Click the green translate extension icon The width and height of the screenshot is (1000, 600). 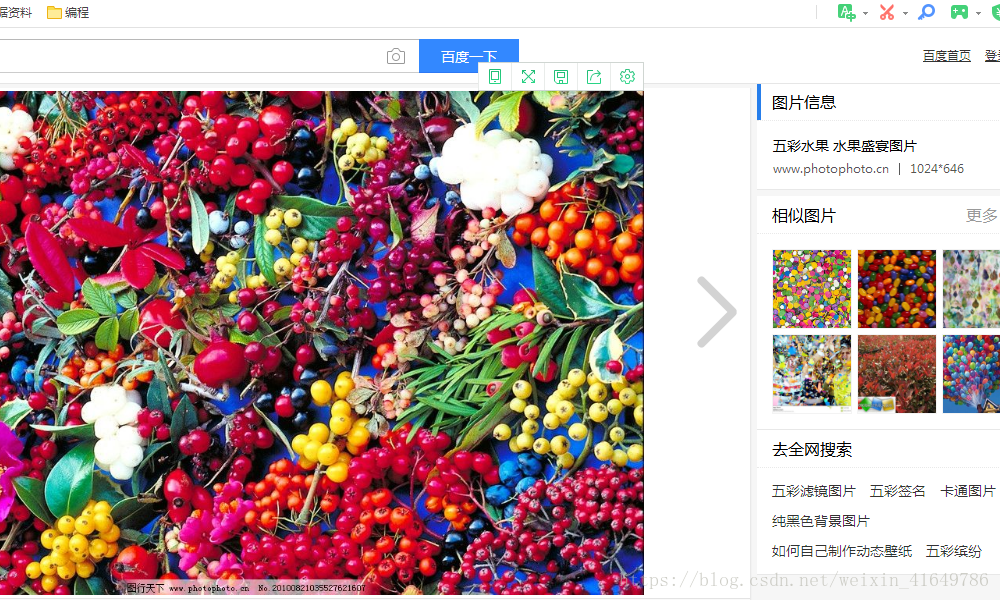point(846,12)
